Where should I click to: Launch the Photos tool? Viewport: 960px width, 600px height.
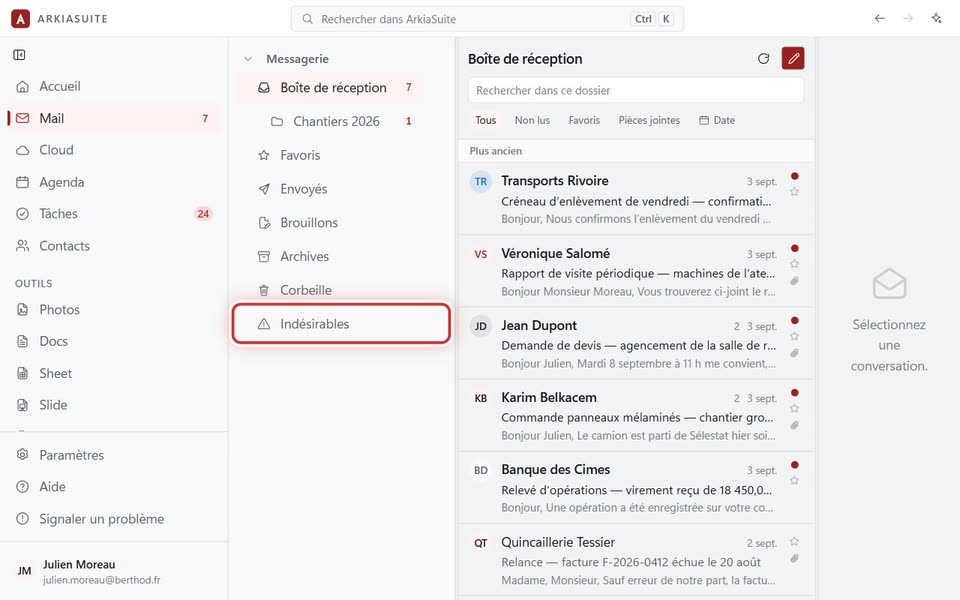114,309
